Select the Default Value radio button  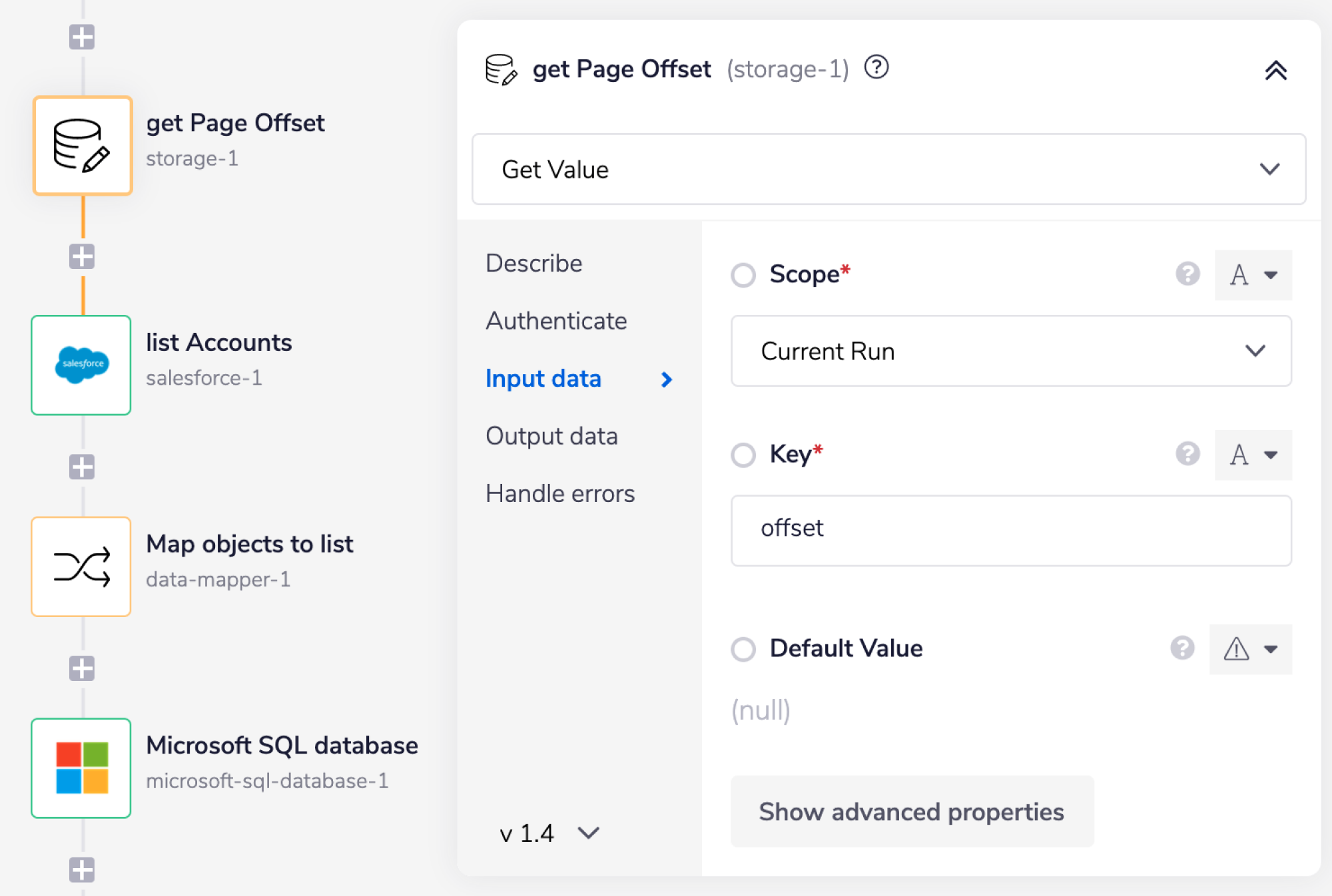click(743, 649)
